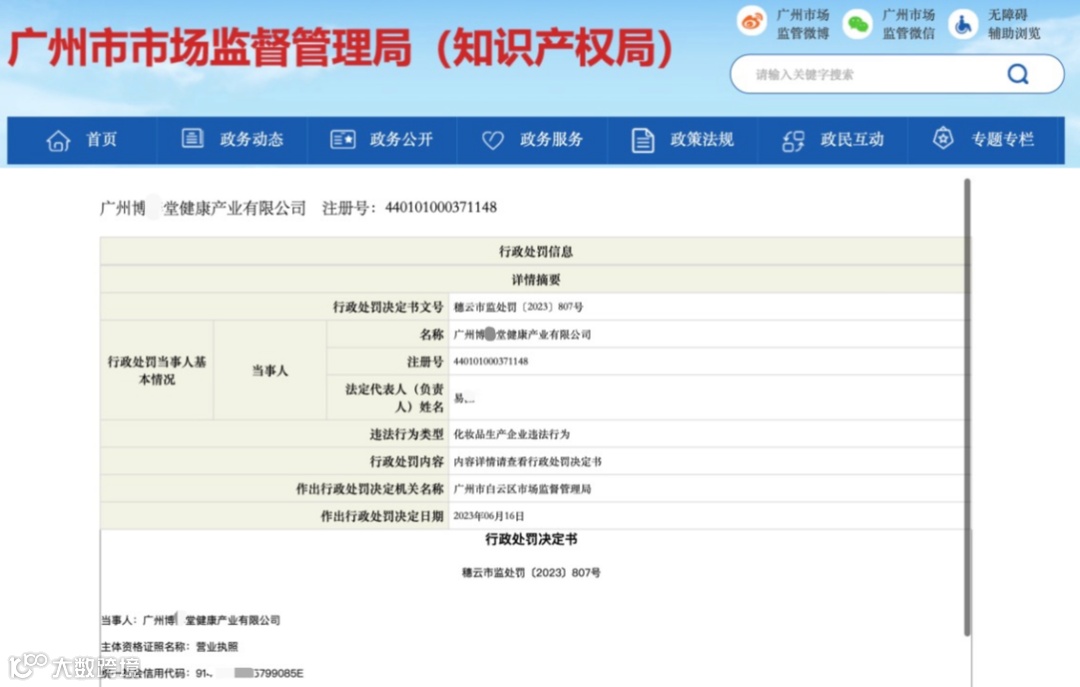The image size is (1080, 687).
Task: Click the 主体资格证照名称: 营业执照 line
Action: (169, 646)
